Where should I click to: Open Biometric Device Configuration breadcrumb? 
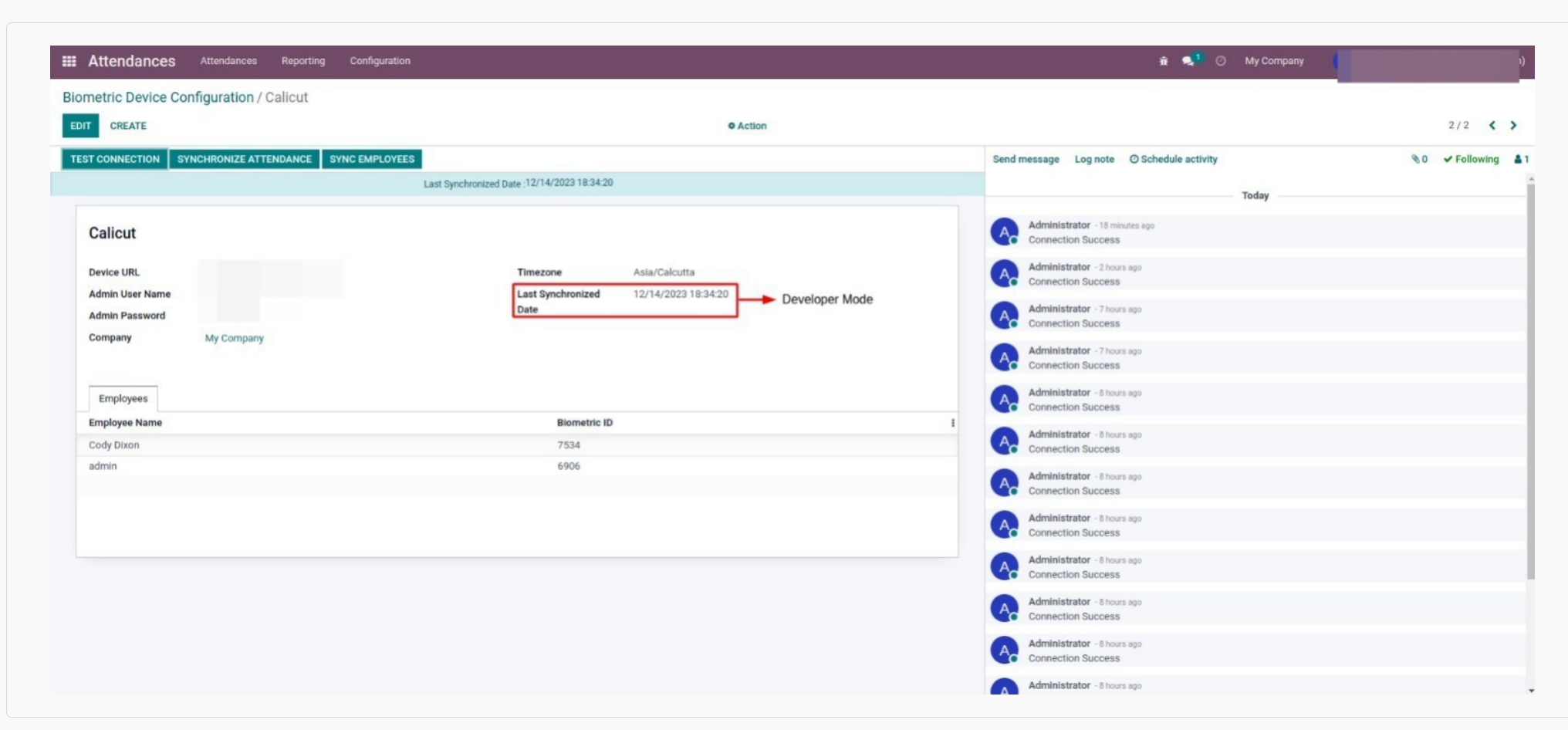coord(158,97)
